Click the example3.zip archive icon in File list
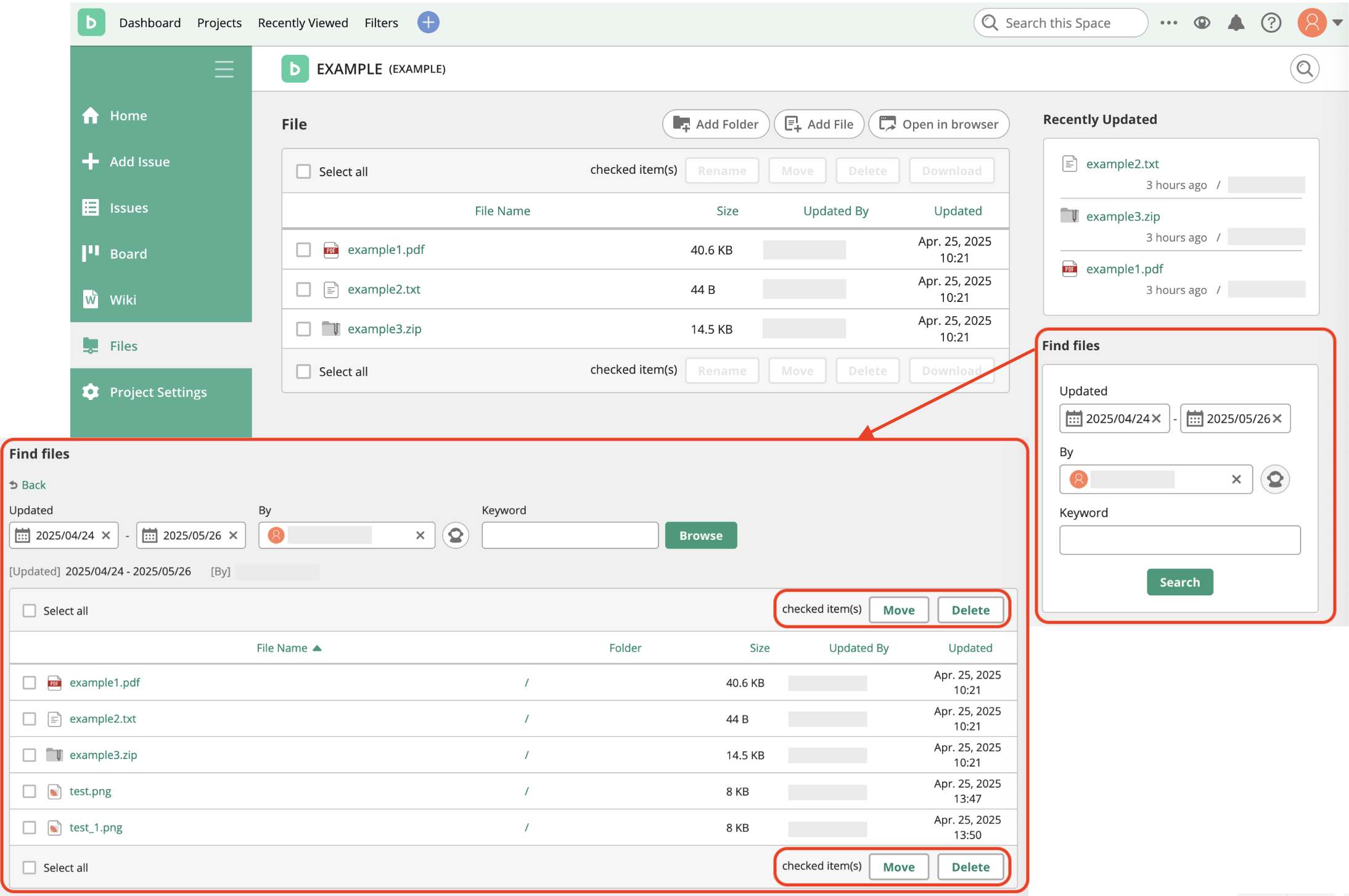The height and width of the screenshot is (896, 1349). pyautogui.click(x=331, y=328)
